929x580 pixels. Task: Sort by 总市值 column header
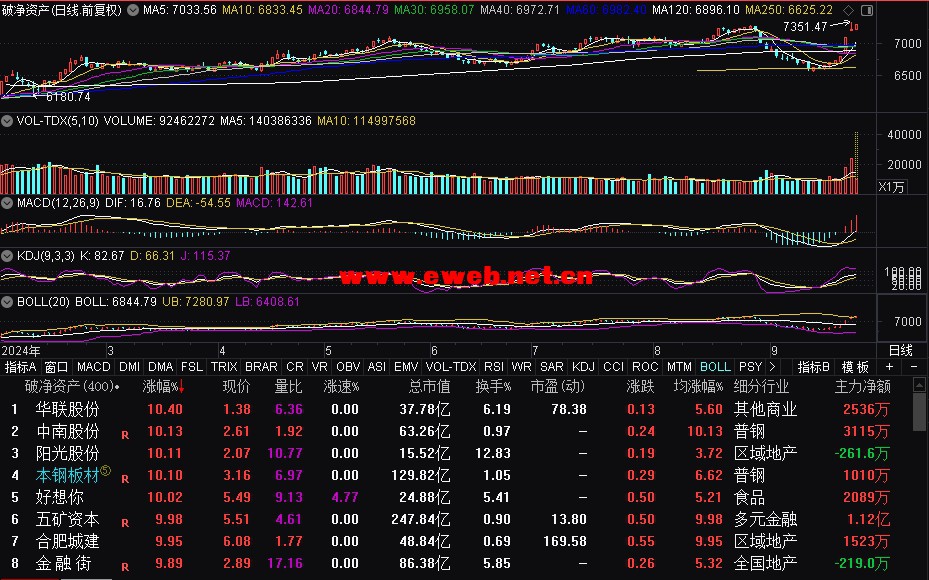[x=429, y=387]
